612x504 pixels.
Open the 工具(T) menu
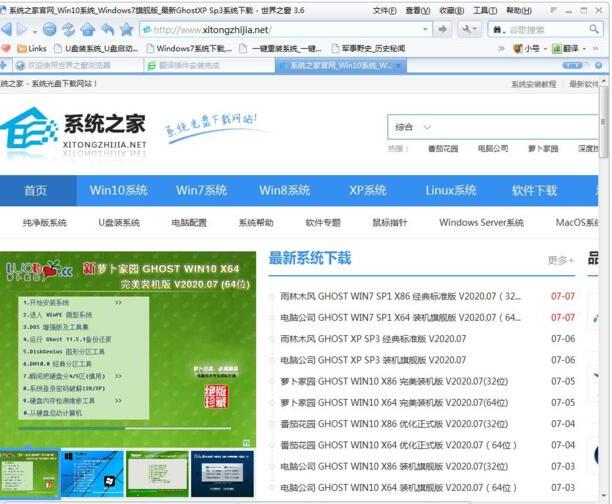(x=485, y=11)
